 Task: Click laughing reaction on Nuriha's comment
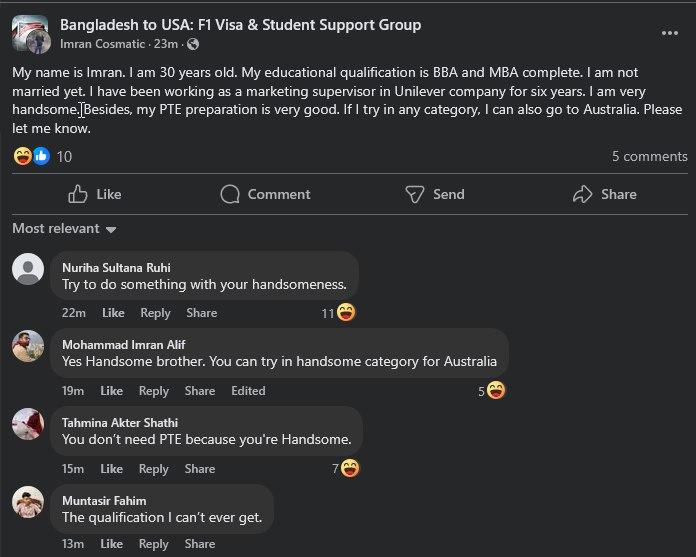(x=346, y=313)
